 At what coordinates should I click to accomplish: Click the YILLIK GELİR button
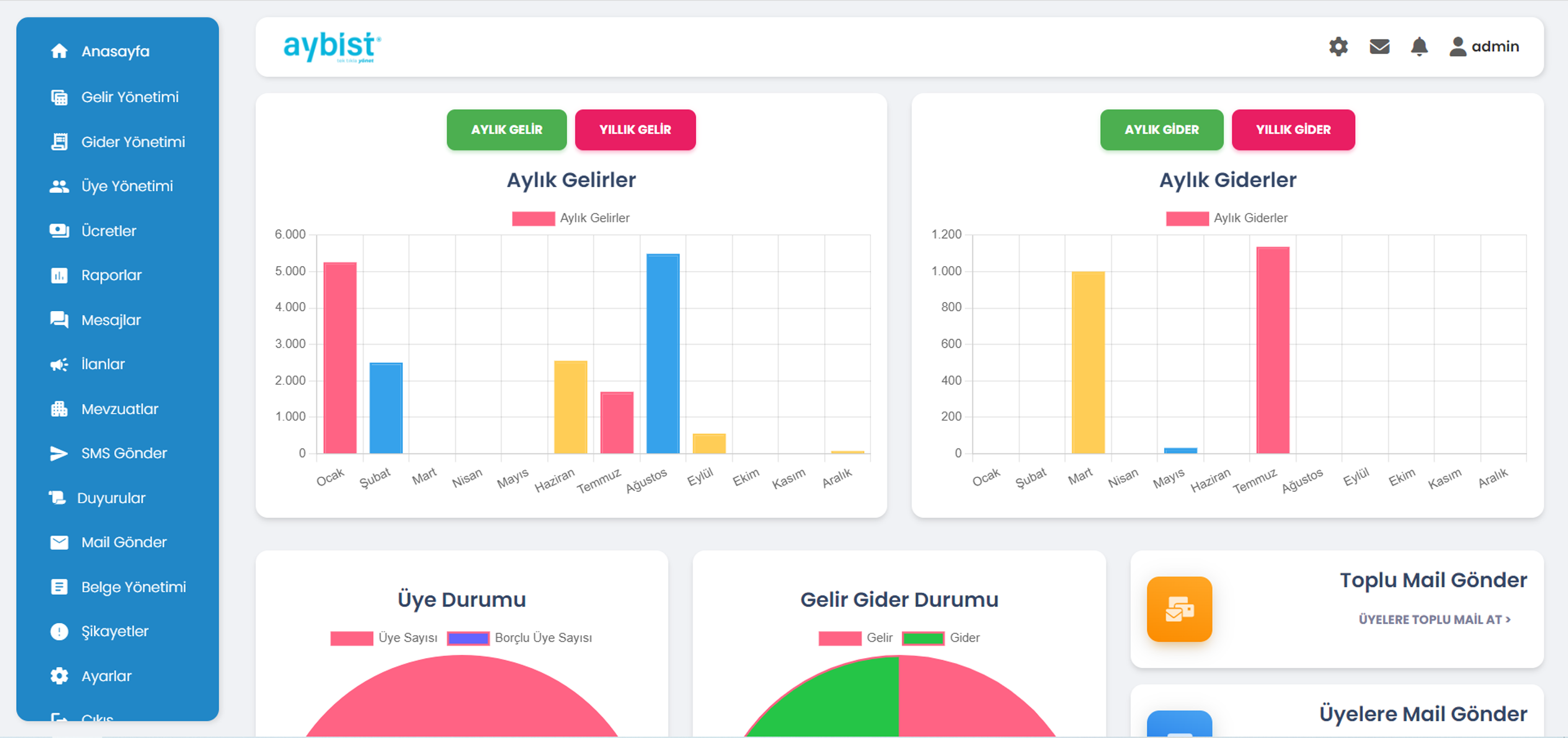point(635,130)
